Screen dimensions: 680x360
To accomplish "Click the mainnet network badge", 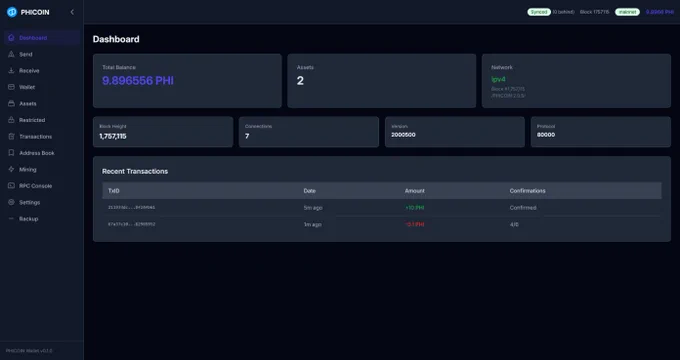I will point(627,12).
